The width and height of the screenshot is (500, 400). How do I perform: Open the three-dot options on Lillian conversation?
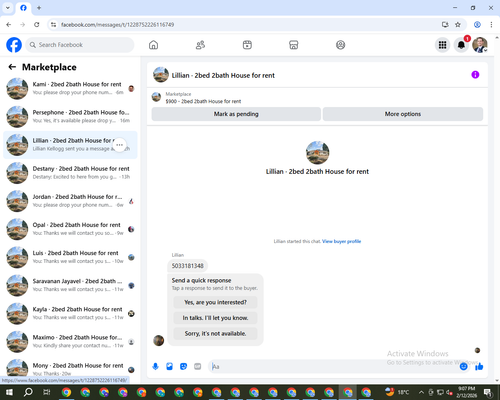pyautogui.click(x=119, y=145)
